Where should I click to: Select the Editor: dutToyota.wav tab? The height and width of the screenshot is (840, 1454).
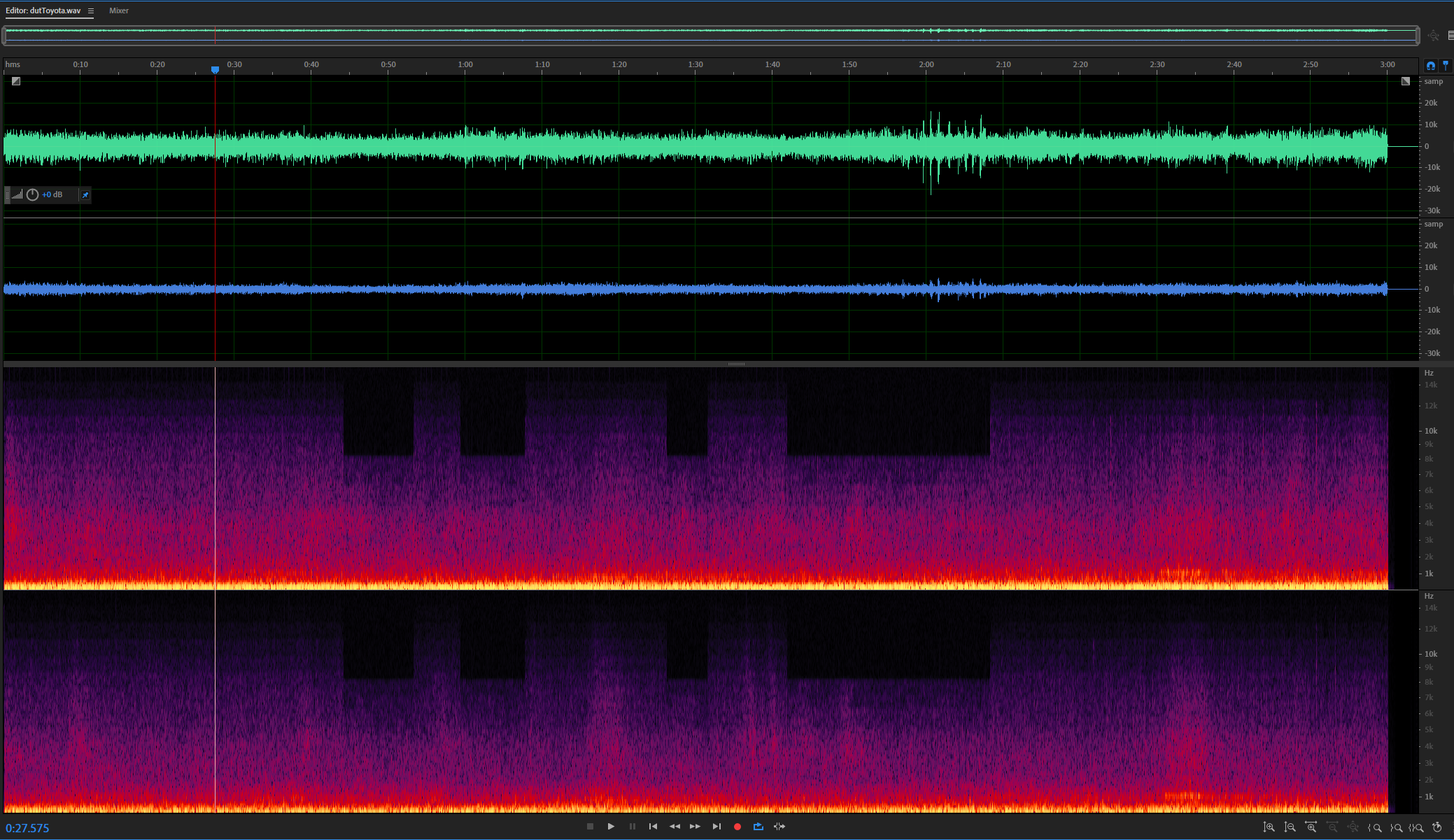pyautogui.click(x=43, y=11)
